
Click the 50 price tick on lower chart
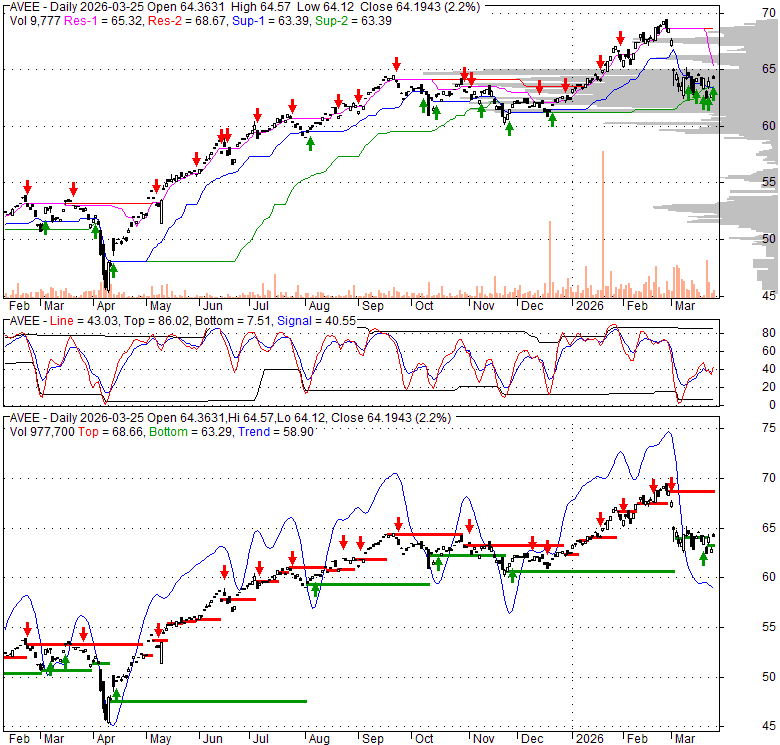[769, 676]
